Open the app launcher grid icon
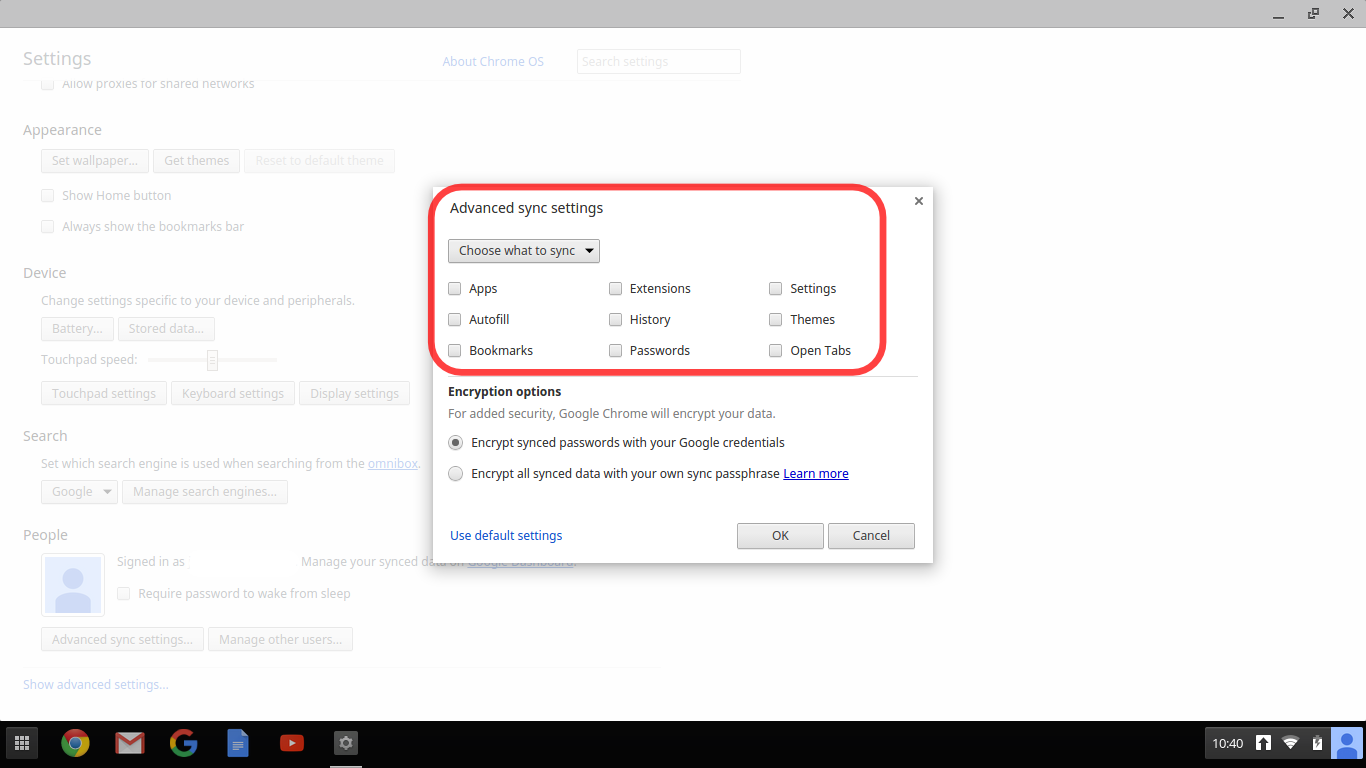The image size is (1366, 768). [x=21, y=743]
